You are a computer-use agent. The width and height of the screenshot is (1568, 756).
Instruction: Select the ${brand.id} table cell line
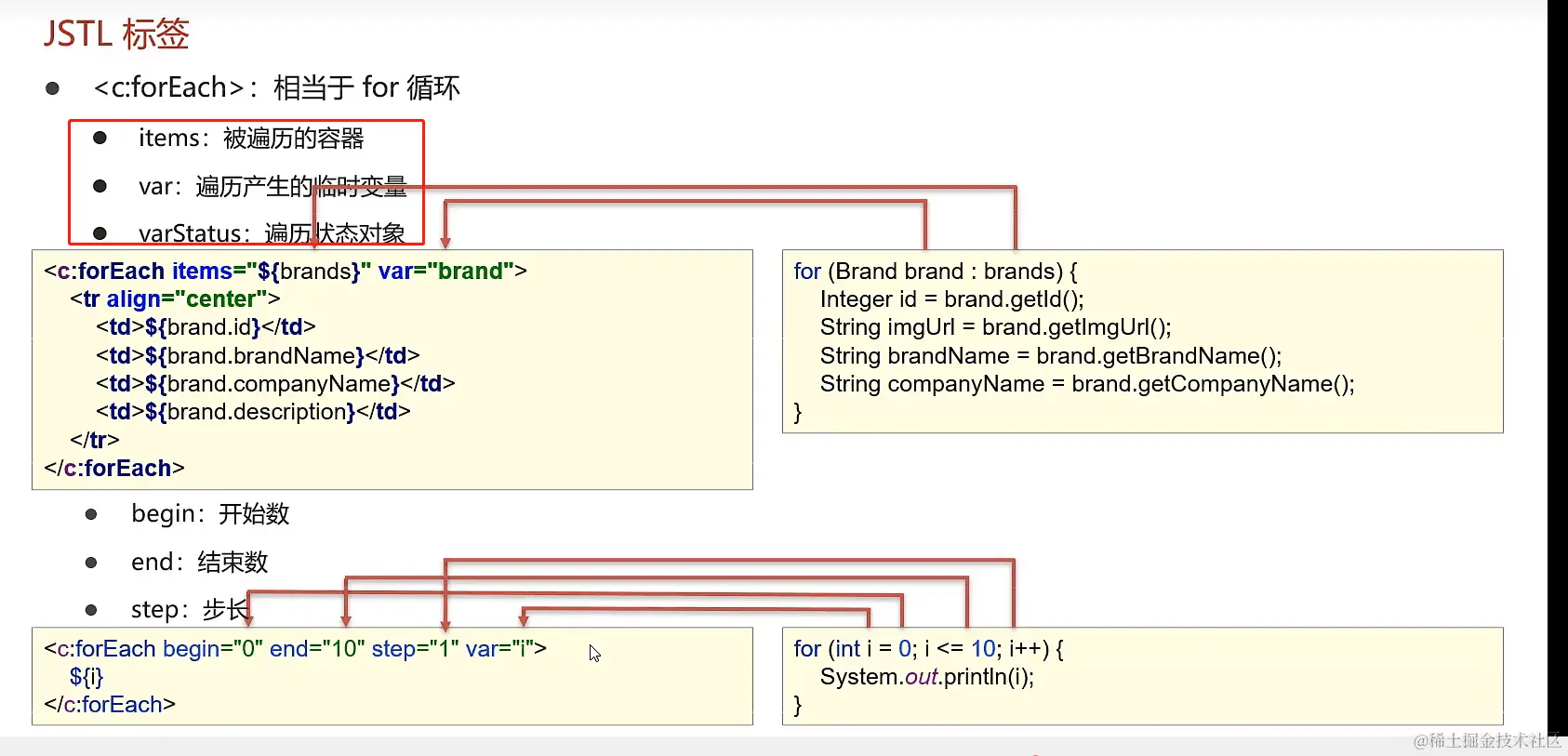point(206,326)
